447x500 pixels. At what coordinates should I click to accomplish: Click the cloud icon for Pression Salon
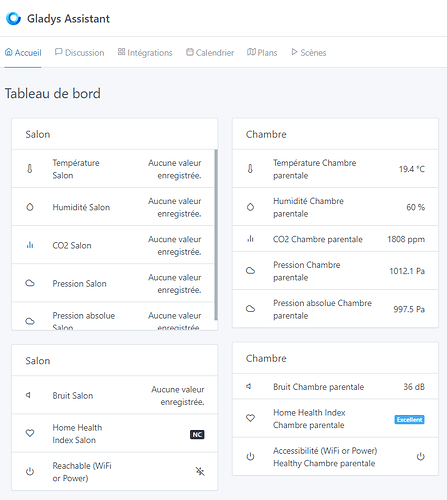click(x=30, y=283)
